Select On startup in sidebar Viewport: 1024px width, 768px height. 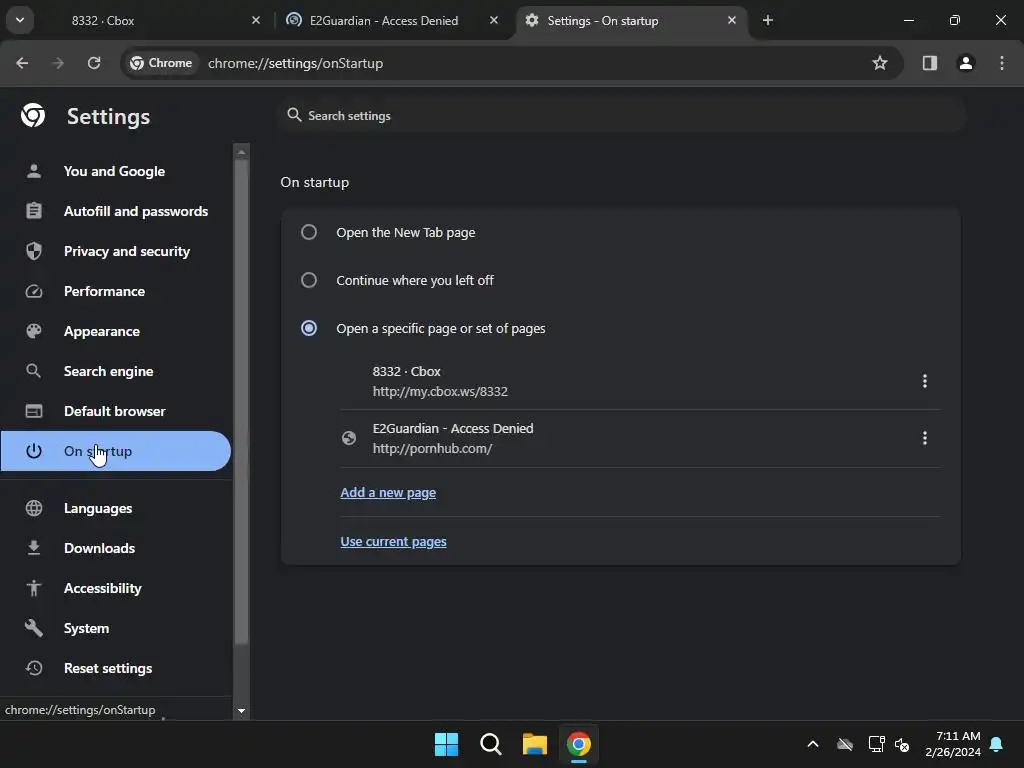116,451
